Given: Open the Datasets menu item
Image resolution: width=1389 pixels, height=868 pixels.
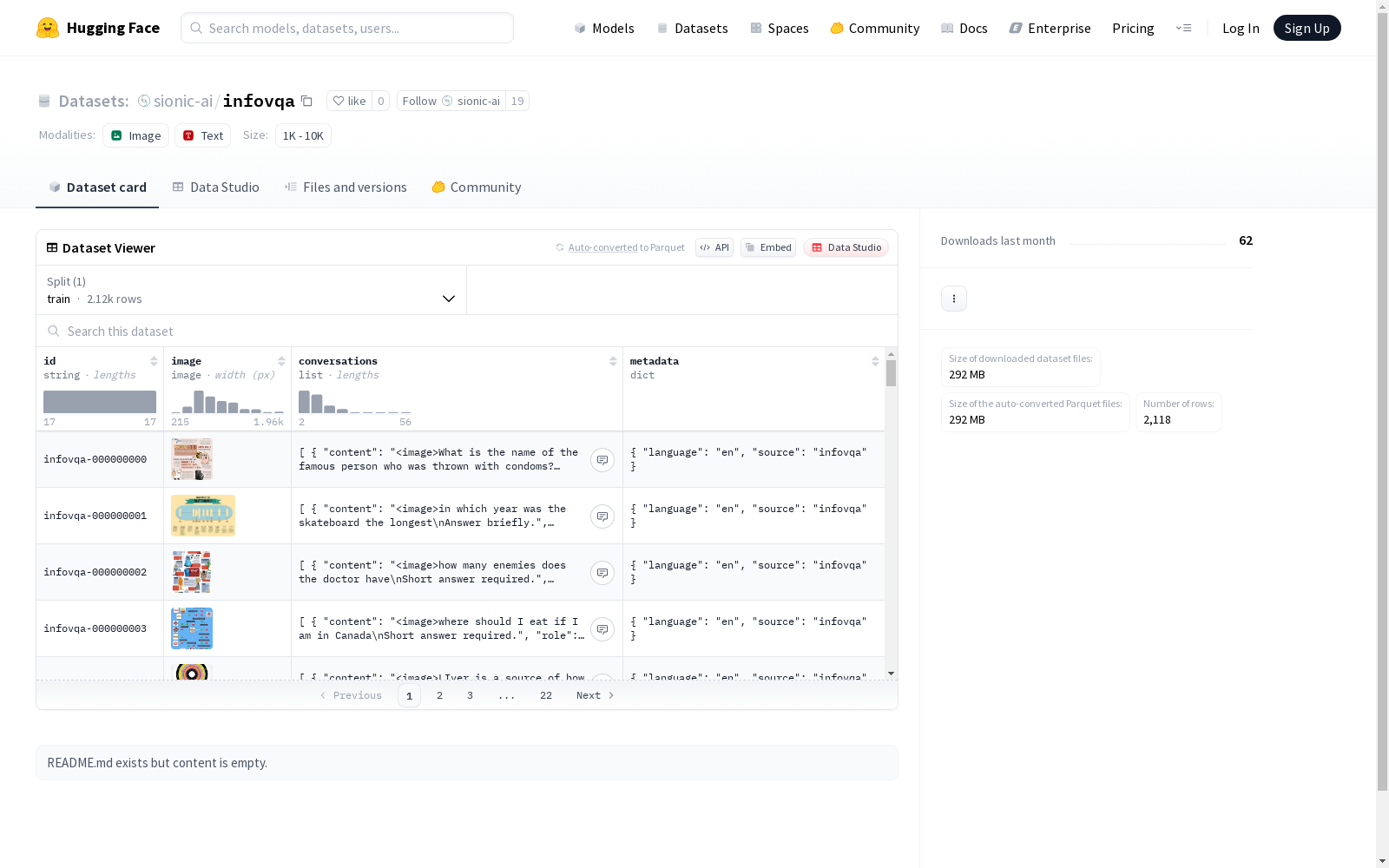Looking at the screenshot, I should [692, 28].
